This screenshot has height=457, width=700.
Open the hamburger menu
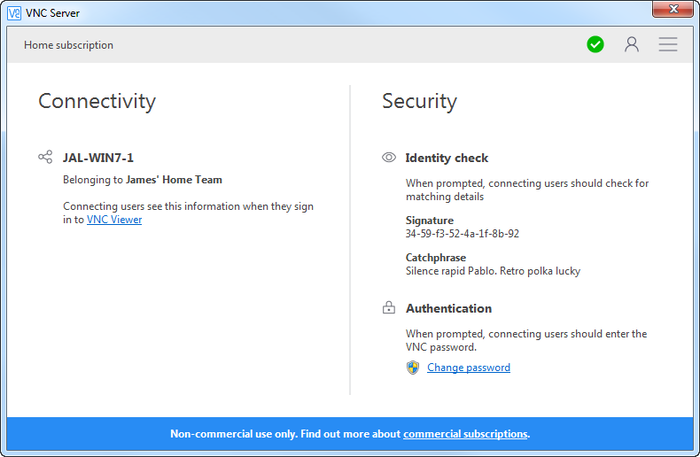point(668,44)
